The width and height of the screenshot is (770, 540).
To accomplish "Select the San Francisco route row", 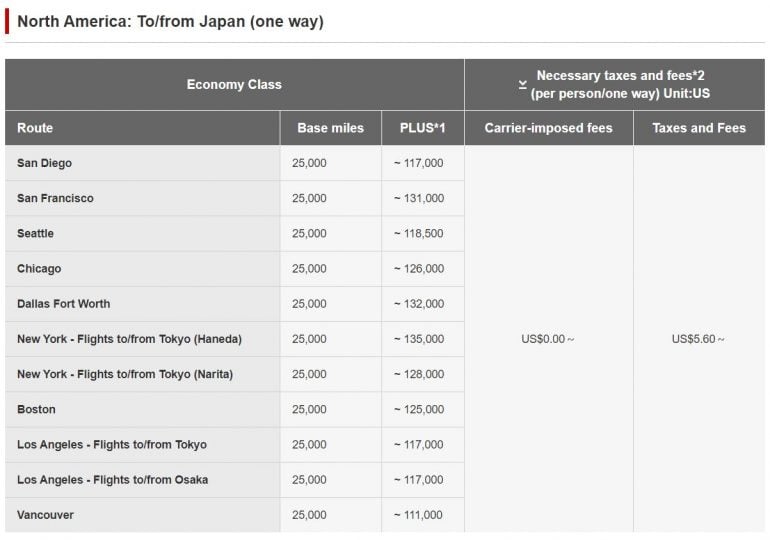I will click(x=56, y=198).
